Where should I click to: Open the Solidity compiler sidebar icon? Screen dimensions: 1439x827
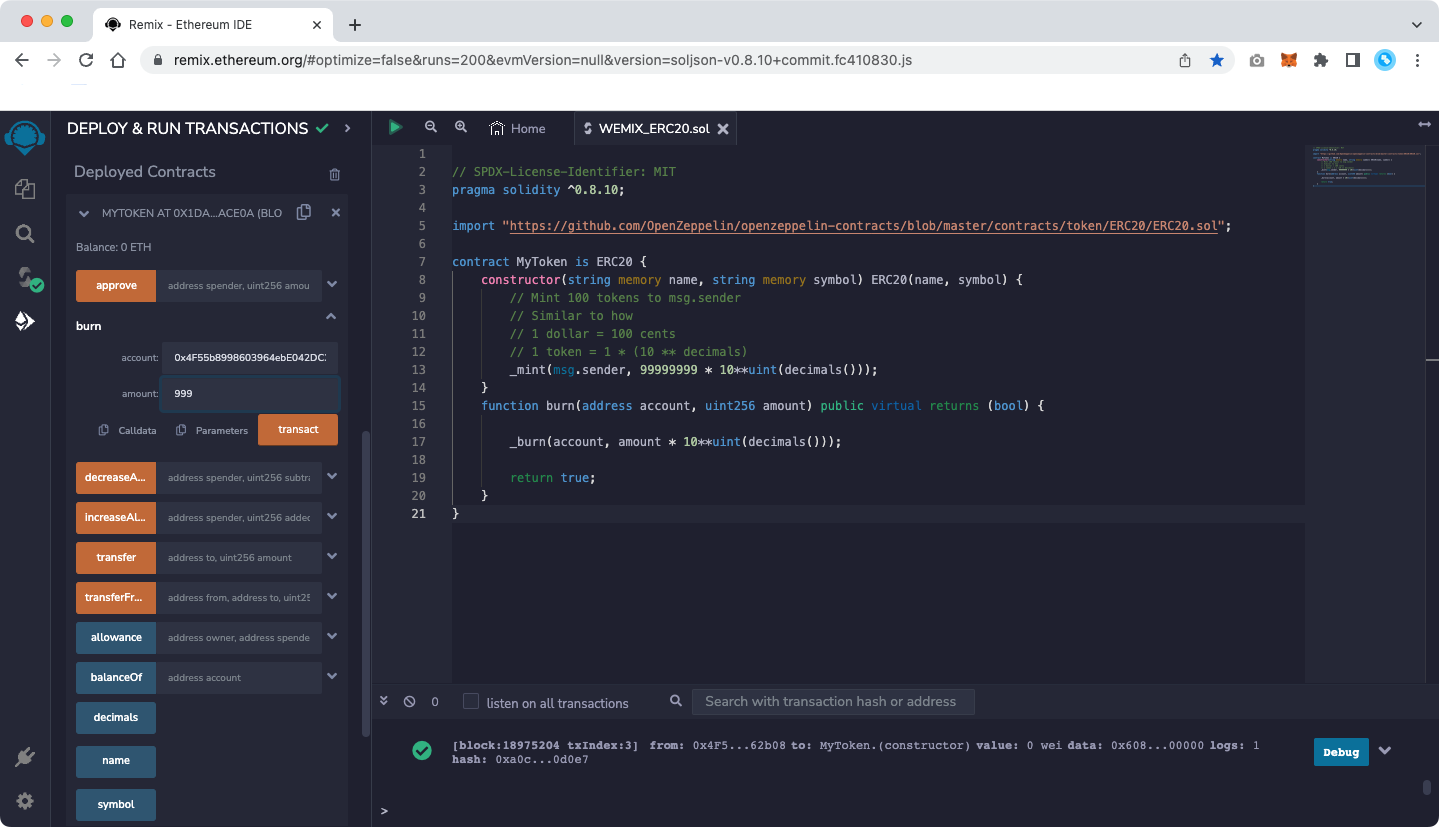(27, 278)
